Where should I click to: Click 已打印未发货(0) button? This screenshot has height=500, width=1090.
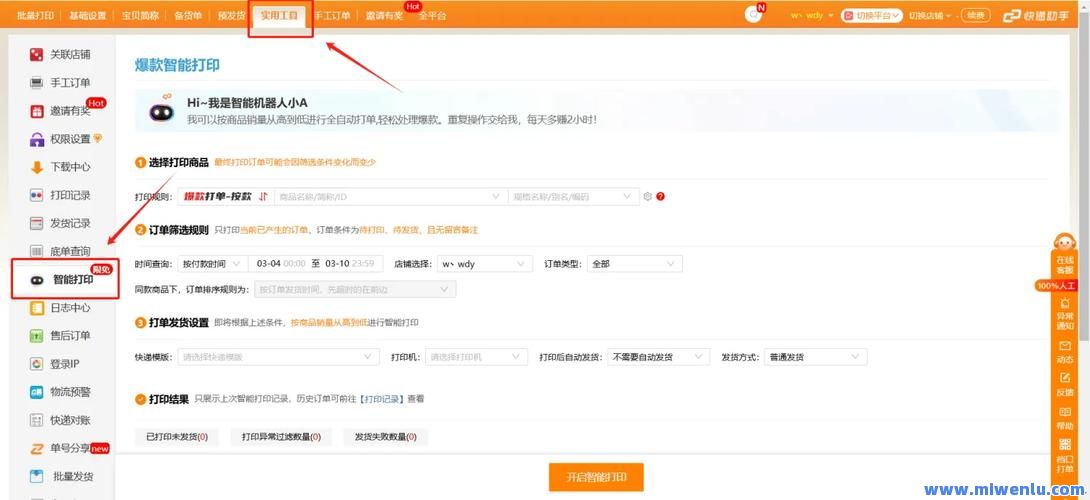pos(177,437)
